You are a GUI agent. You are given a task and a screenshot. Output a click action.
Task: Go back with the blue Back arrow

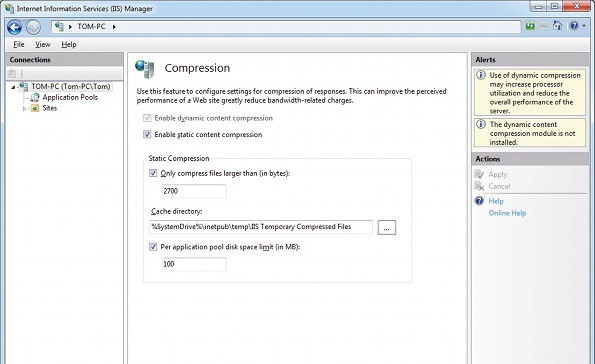click(14, 27)
